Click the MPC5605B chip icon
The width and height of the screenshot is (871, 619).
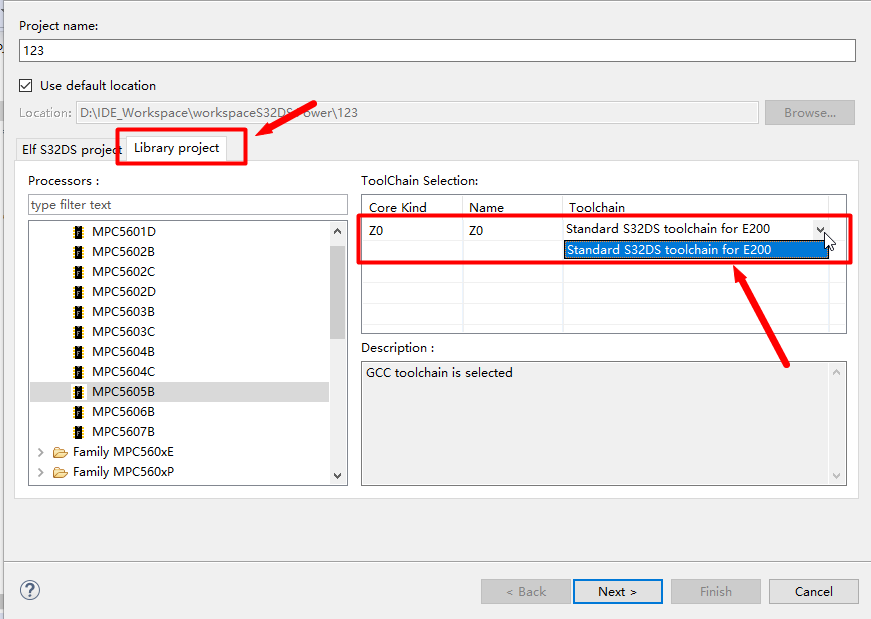click(x=78, y=392)
